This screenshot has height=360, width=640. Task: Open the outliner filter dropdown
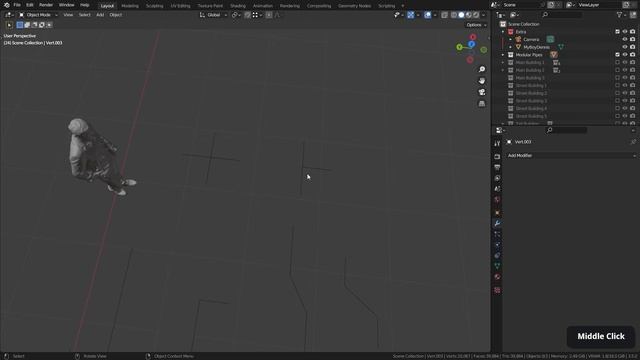pyautogui.click(x=621, y=15)
